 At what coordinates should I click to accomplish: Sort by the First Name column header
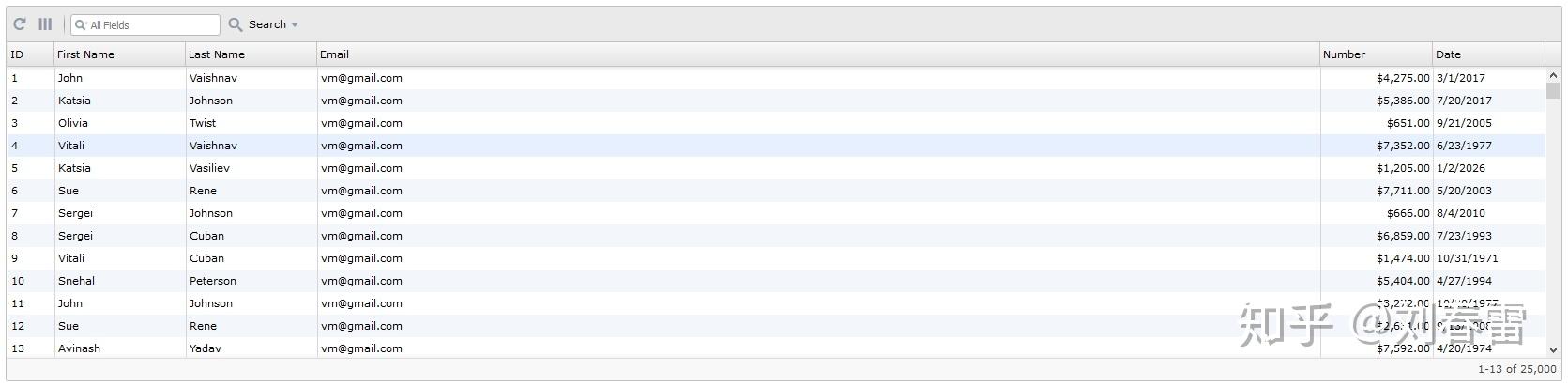point(85,54)
